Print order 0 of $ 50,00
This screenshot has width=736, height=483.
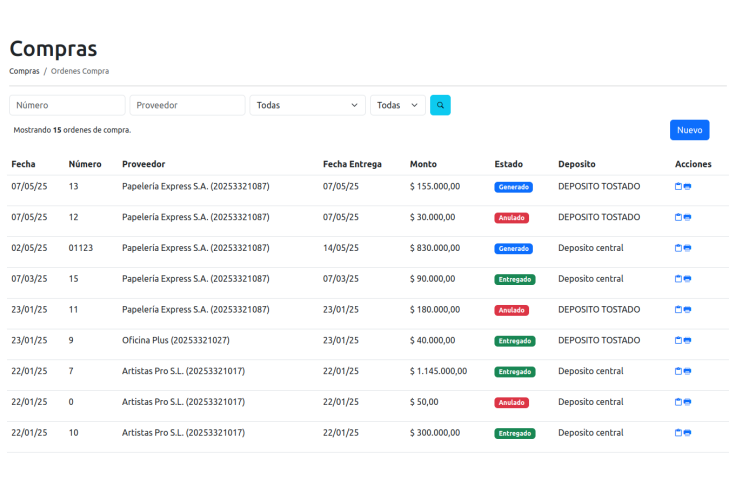(x=687, y=402)
